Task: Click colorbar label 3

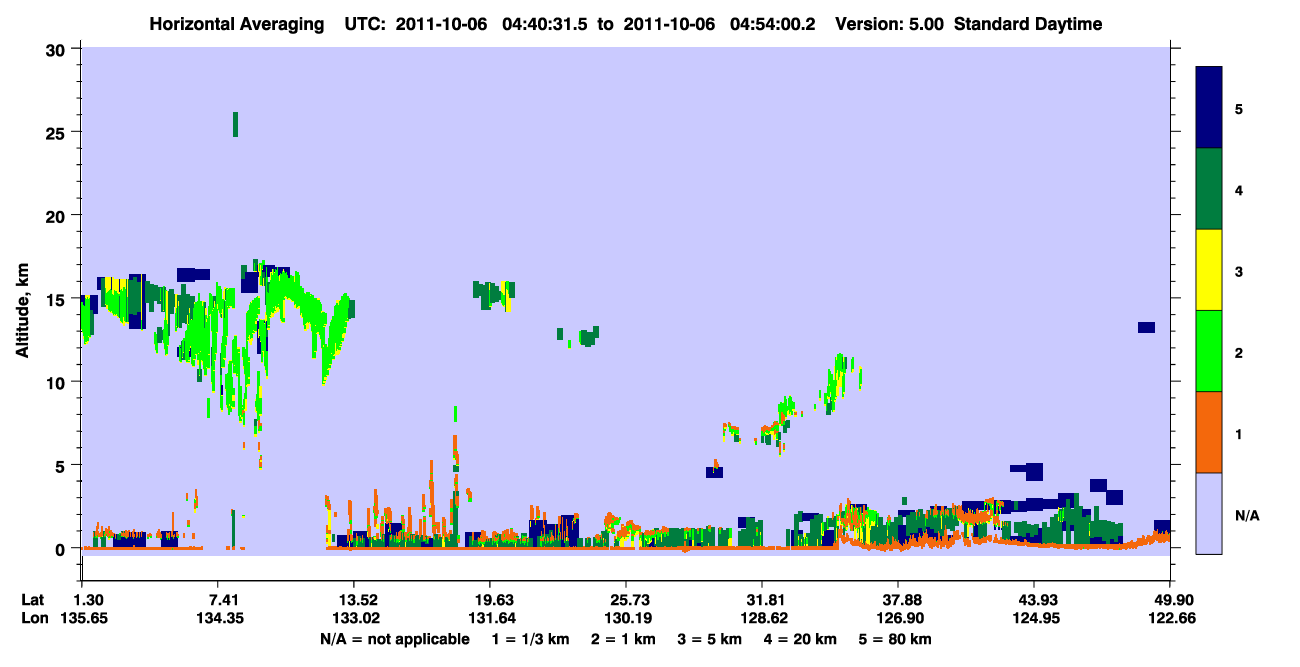Action: click(1239, 270)
